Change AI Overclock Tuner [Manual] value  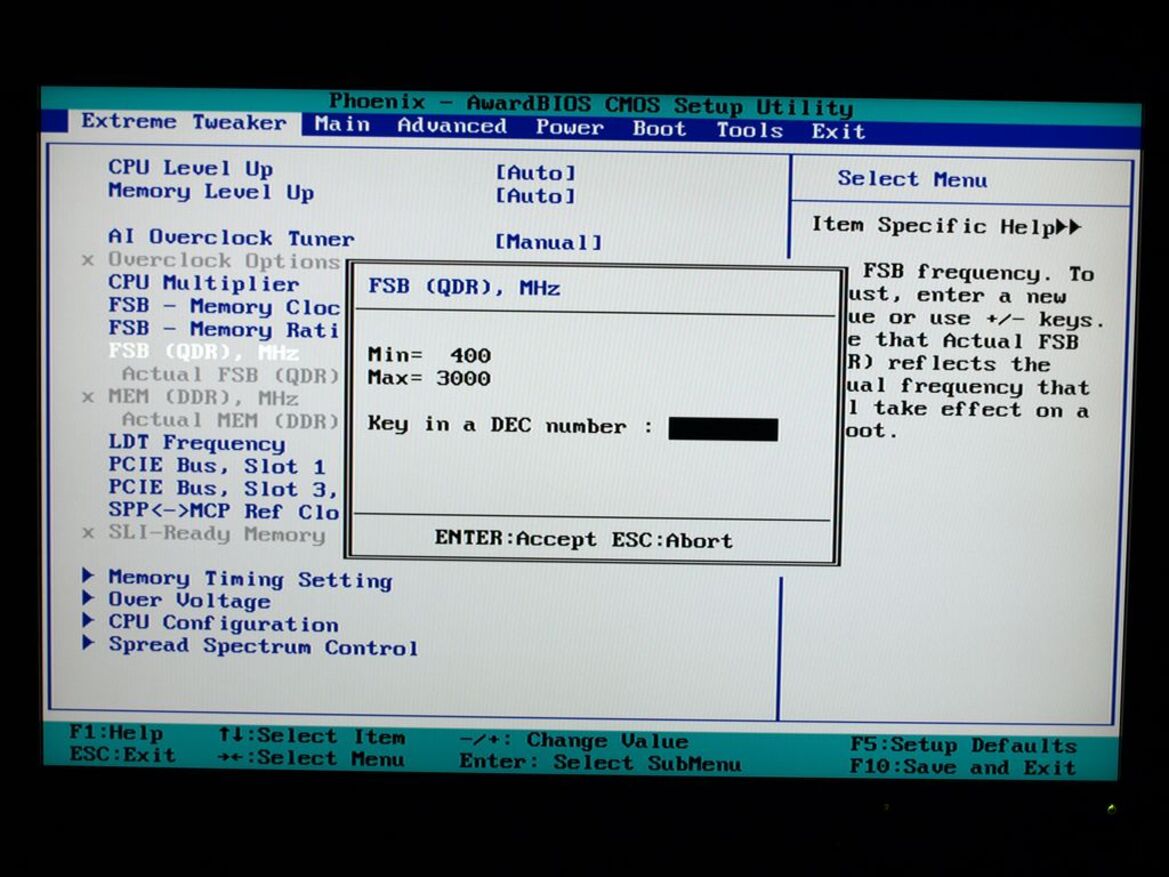[549, 242]
